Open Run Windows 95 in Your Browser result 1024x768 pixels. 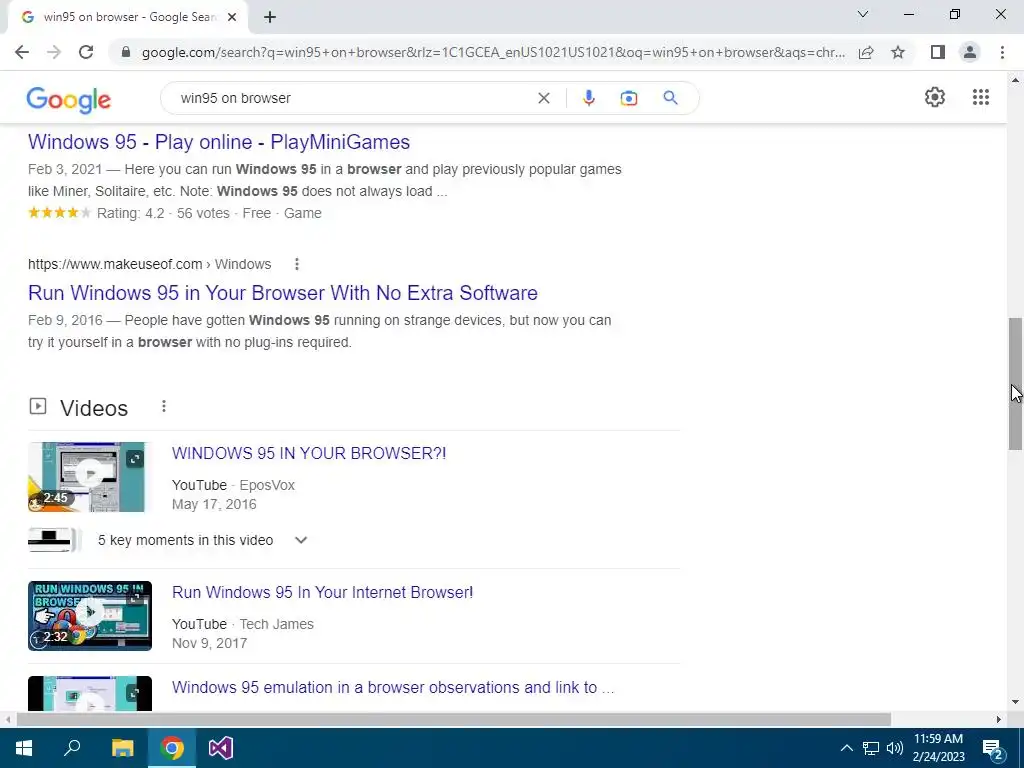[x=283, y=293]
